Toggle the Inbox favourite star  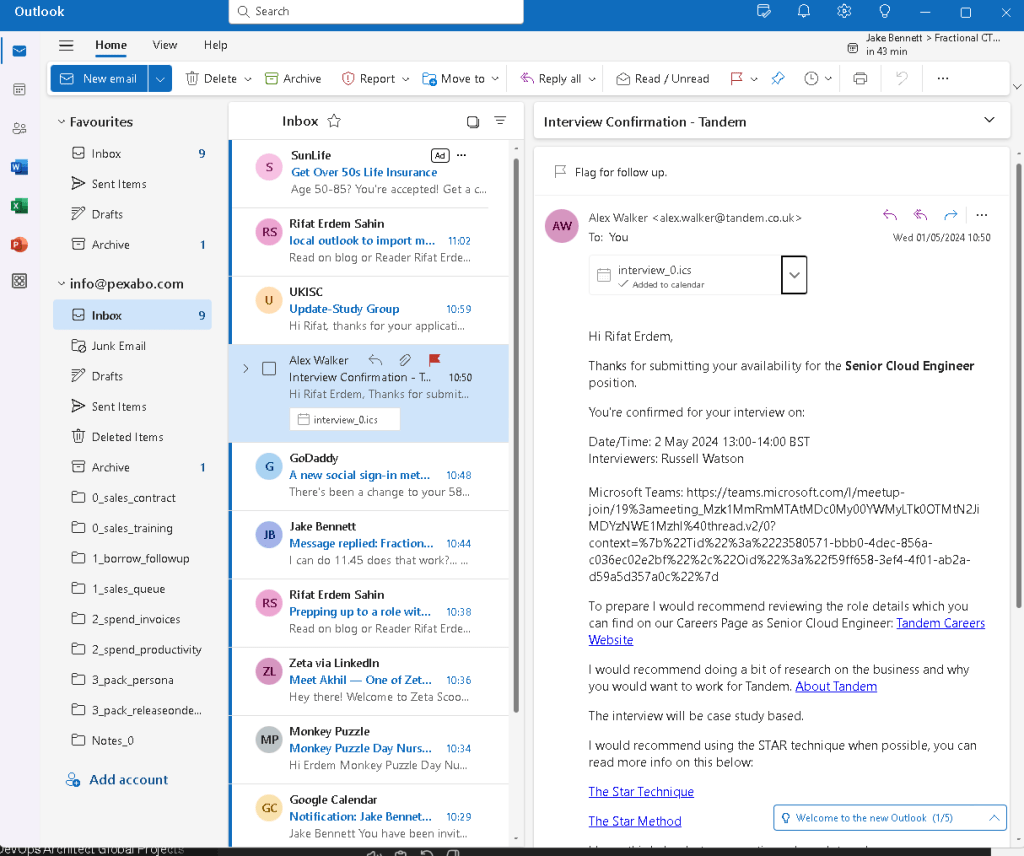point(334,121)
